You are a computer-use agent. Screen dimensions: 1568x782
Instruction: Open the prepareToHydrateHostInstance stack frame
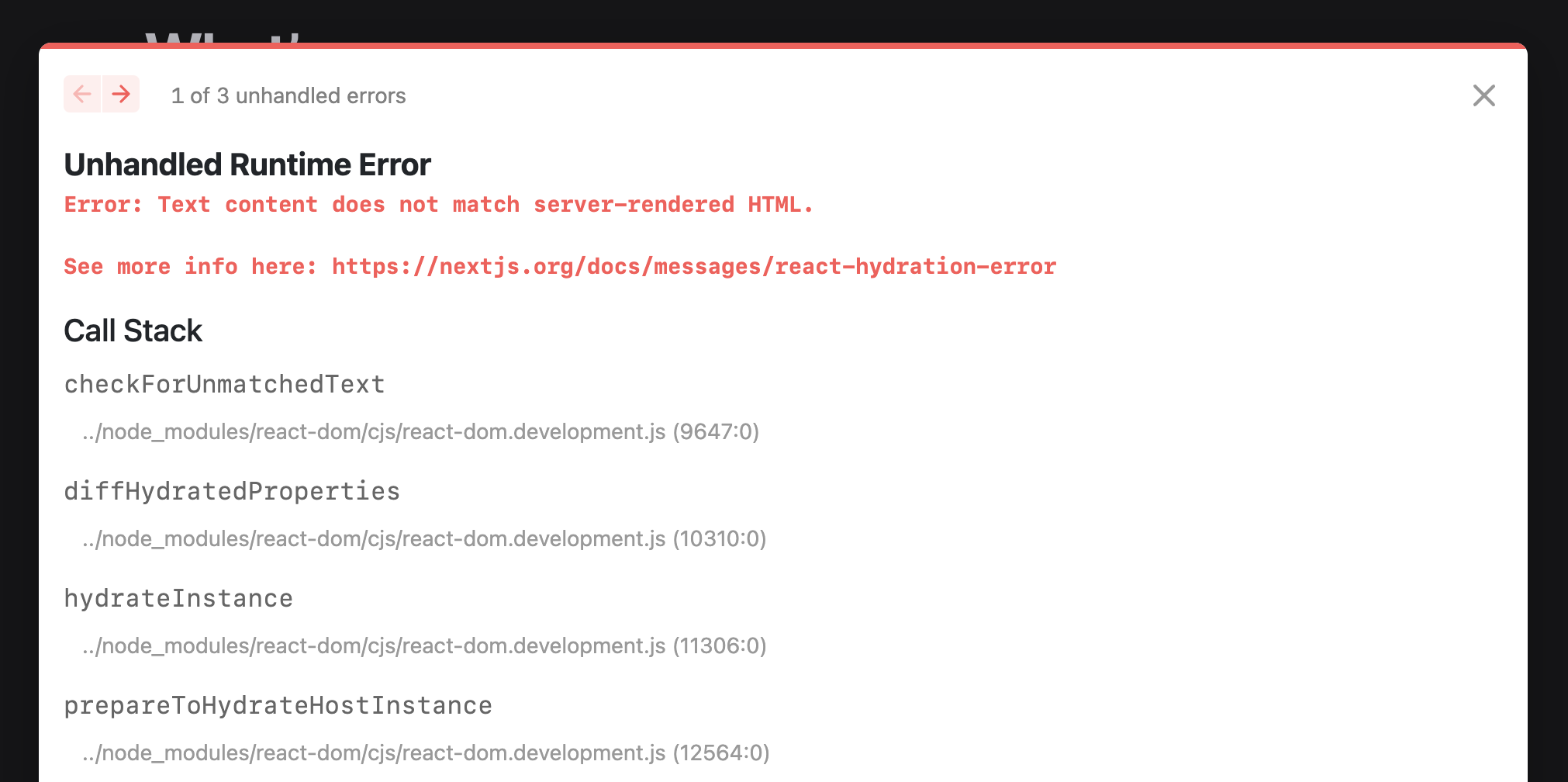pyautogui.click(x=278, y=705)
